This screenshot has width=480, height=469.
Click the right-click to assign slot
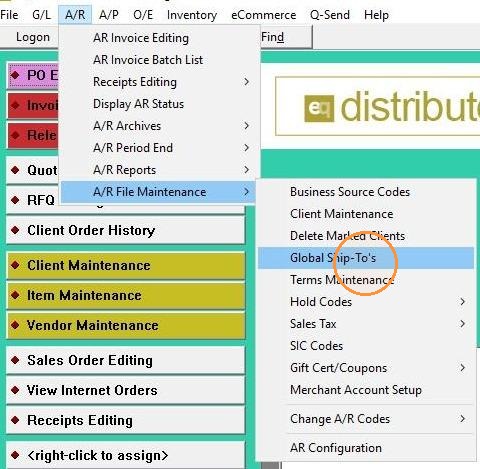pyautogui.click(x=126, y=455)
